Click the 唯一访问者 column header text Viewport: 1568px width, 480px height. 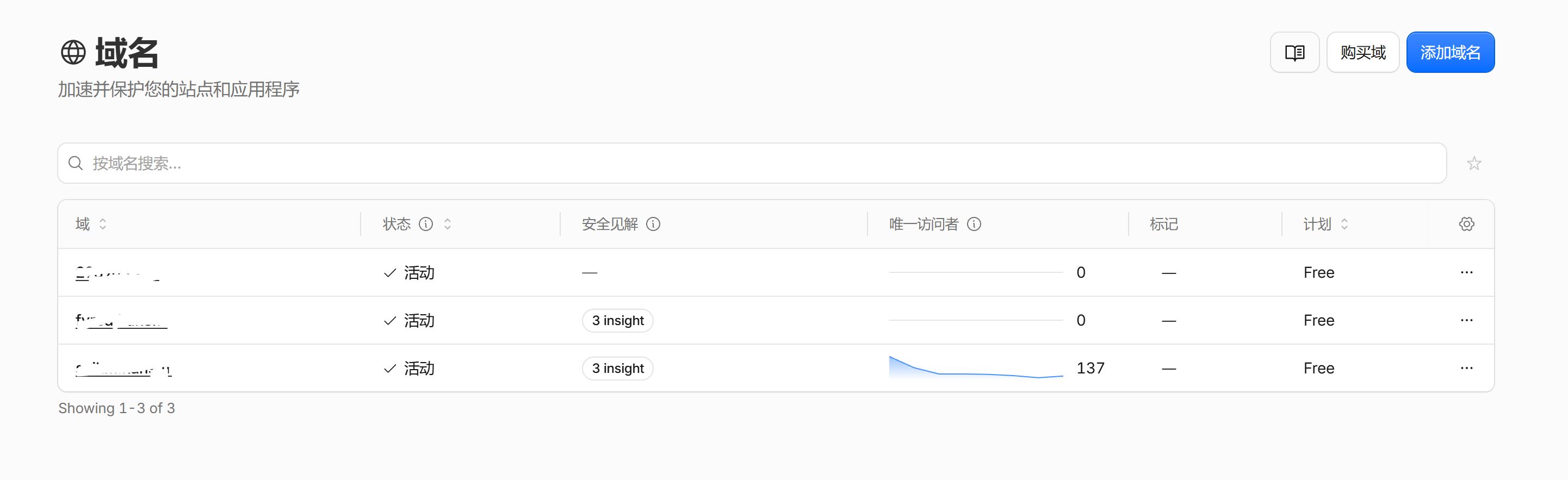point(924,224)
